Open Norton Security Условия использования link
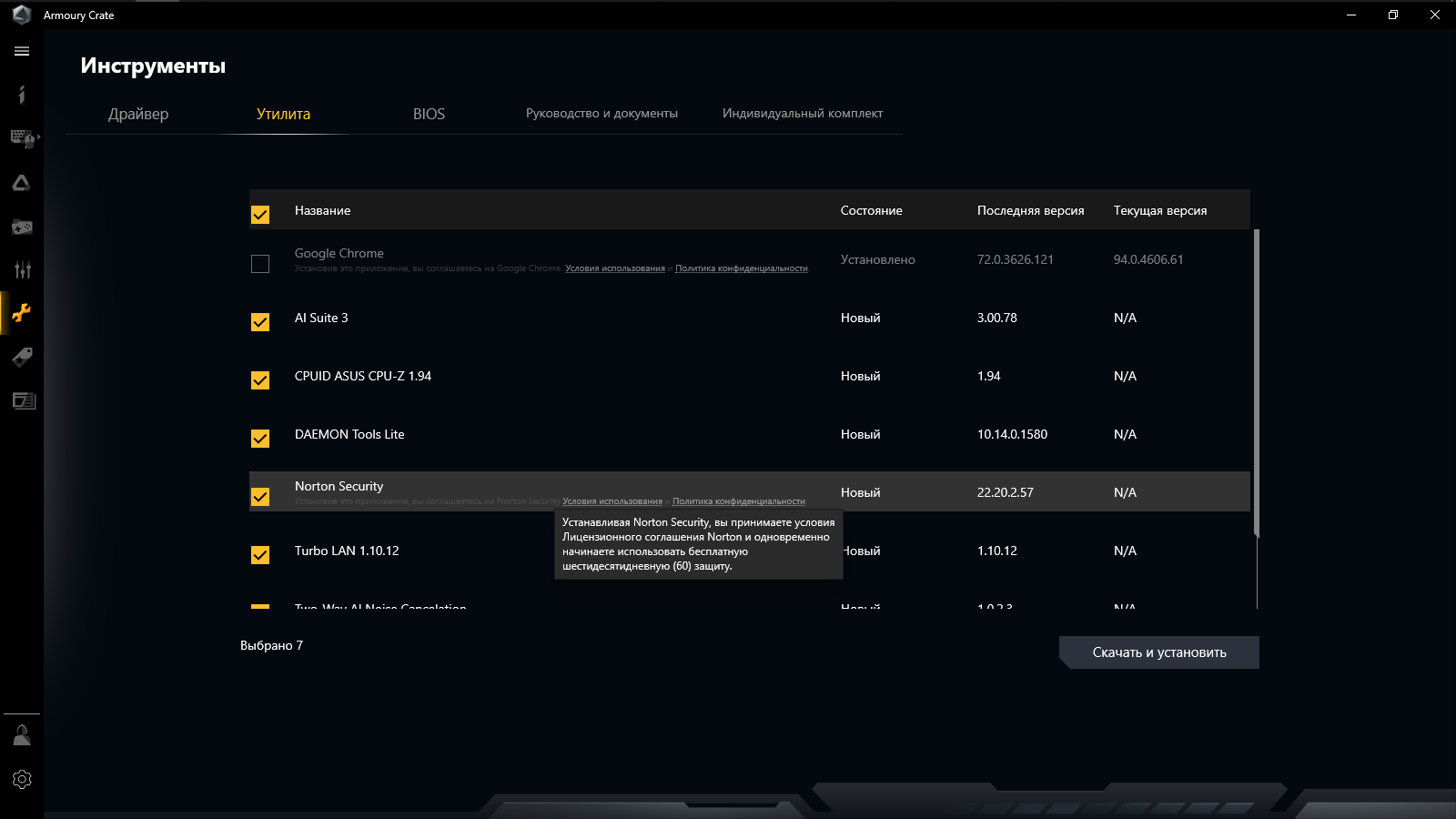The height and width of the screenshot is (819, 1456). pos(613,500)
